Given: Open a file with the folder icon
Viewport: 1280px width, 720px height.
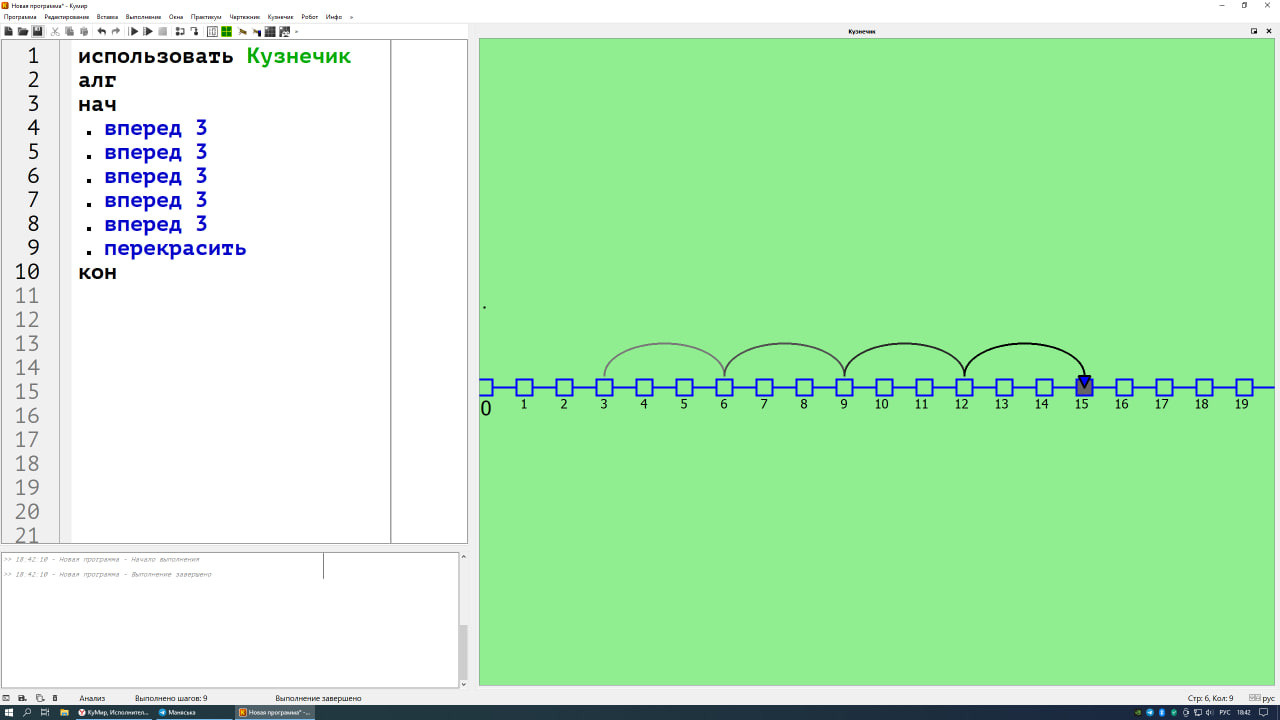Looking at the screenshot, I should coord(23,32).
